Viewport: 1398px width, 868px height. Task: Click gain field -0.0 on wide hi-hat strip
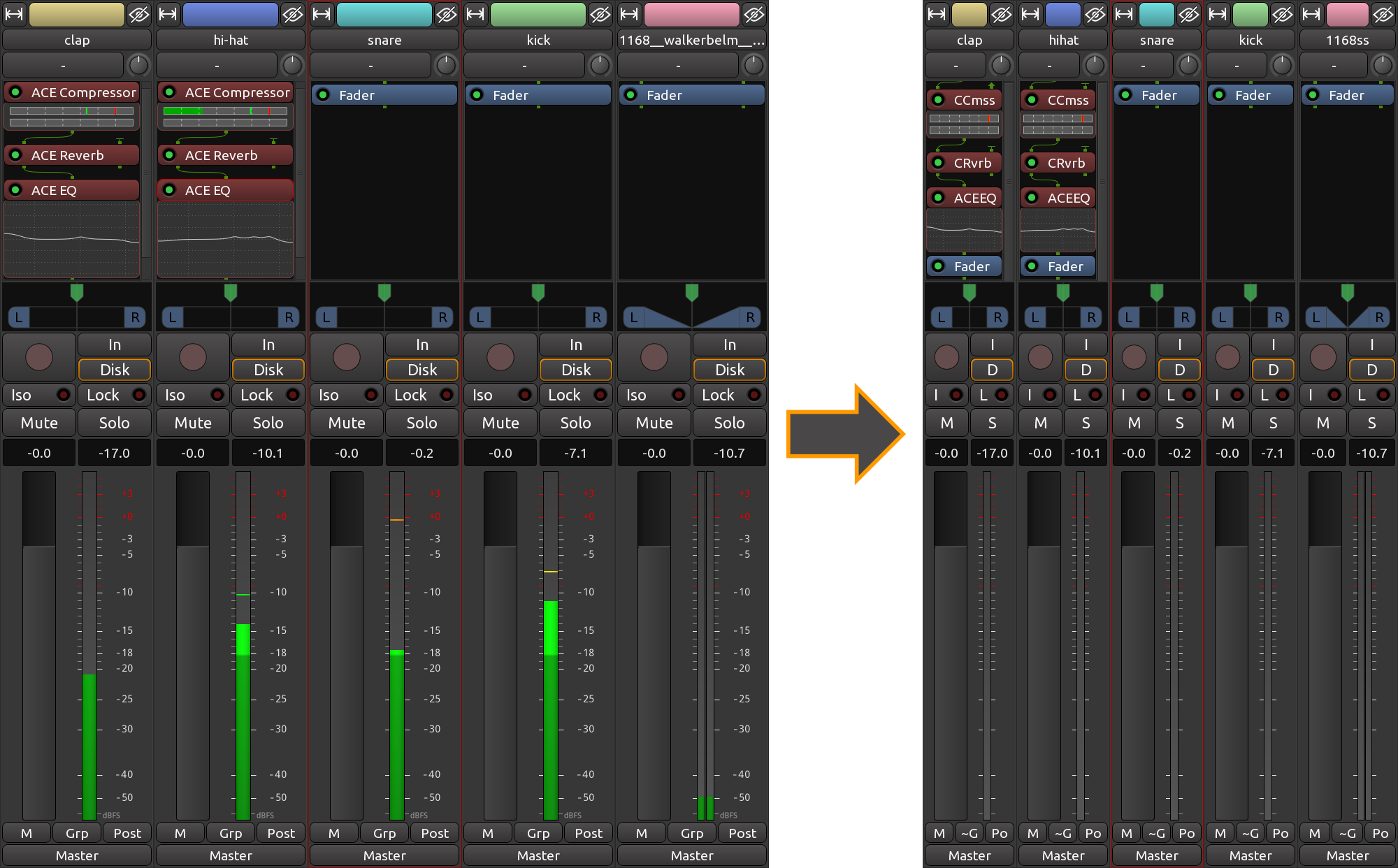[193, 453]
